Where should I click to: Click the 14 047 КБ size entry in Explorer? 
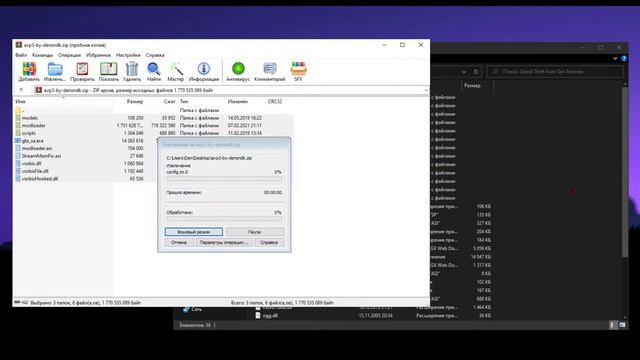tap(481, 257)
